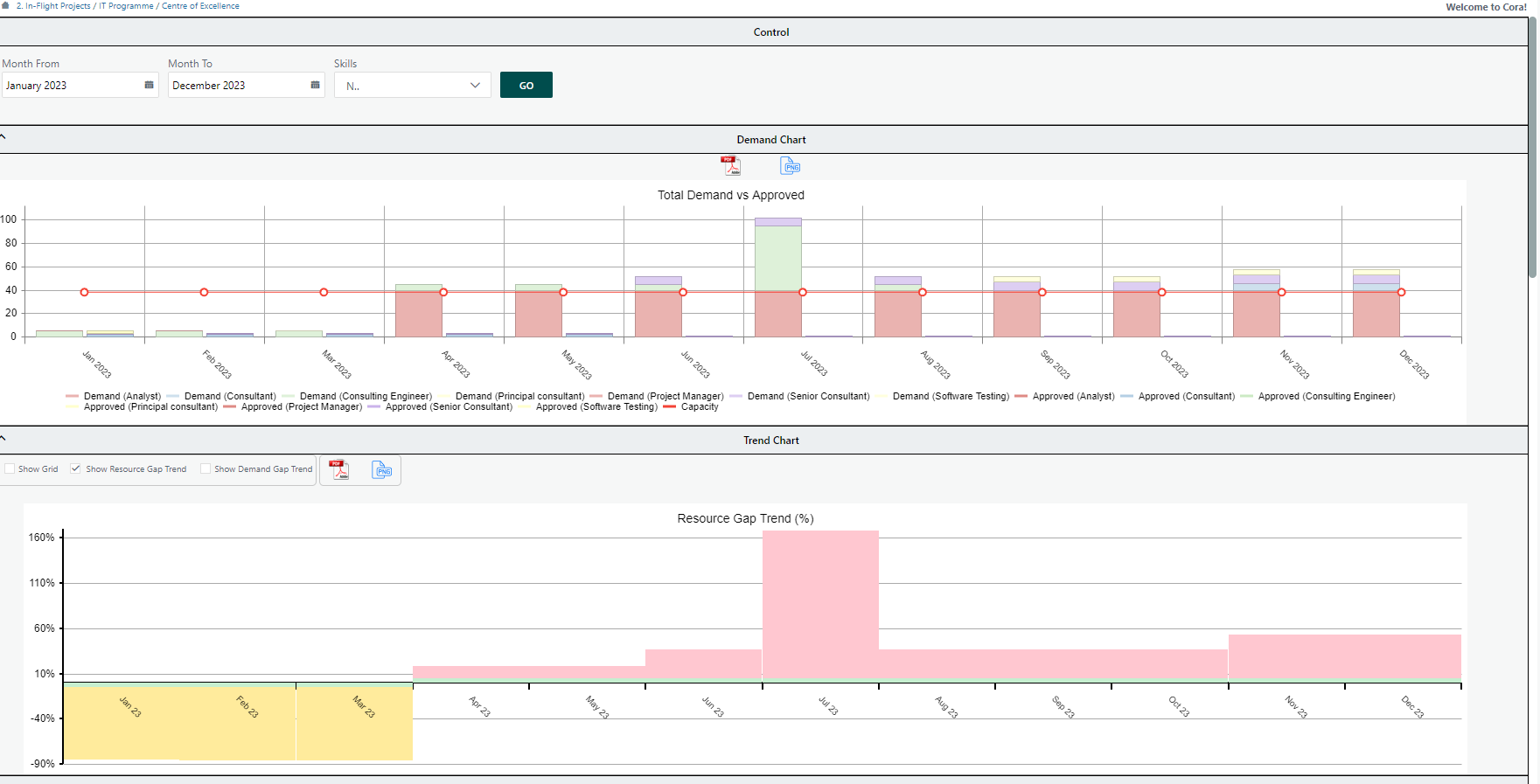This screenshot has width=1540, height=784.
Task: Toggle Demand (Analyst) legend entry
Action: click(x=114, y=397)
